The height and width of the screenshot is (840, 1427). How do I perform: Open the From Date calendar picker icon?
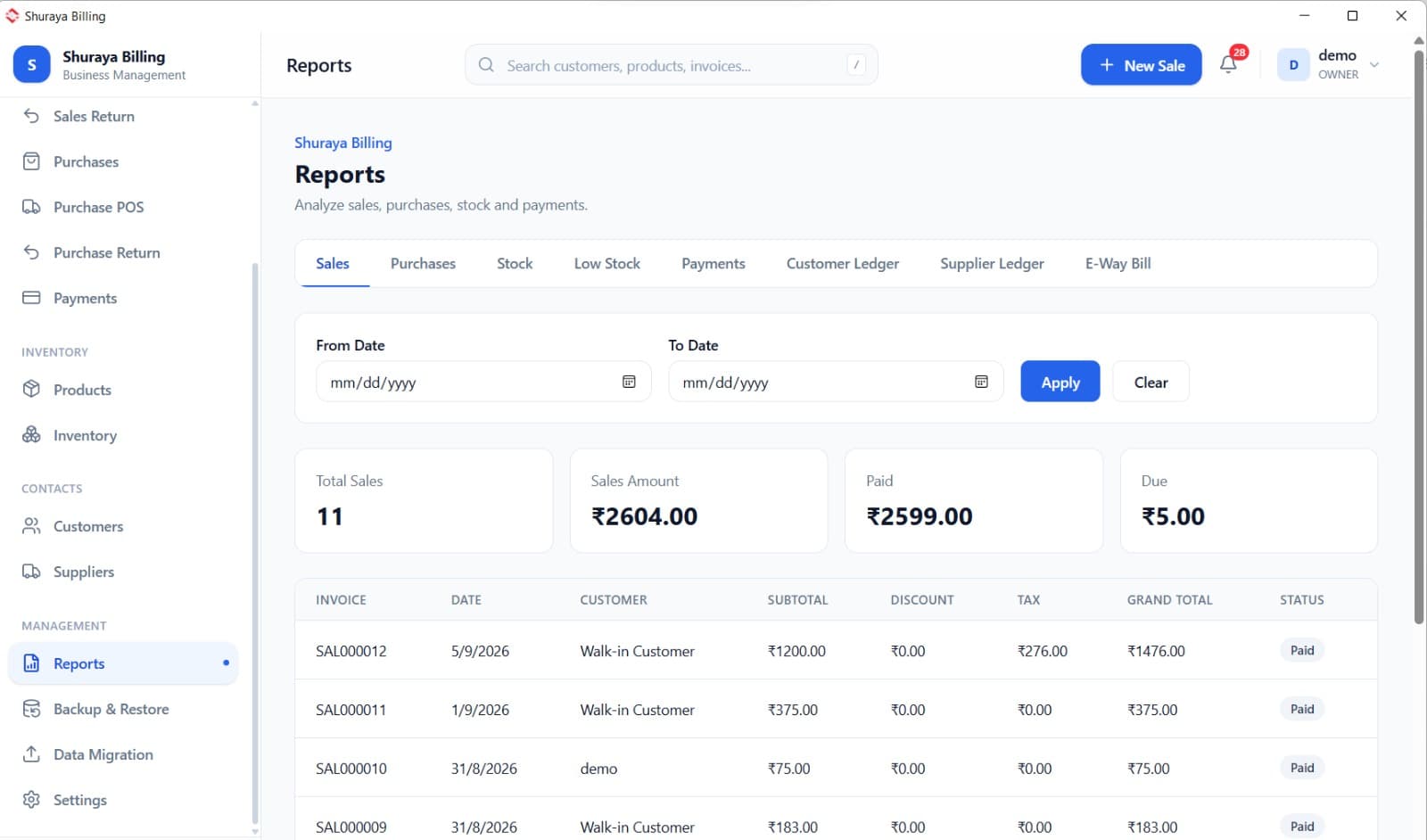(x=629, y=382)
